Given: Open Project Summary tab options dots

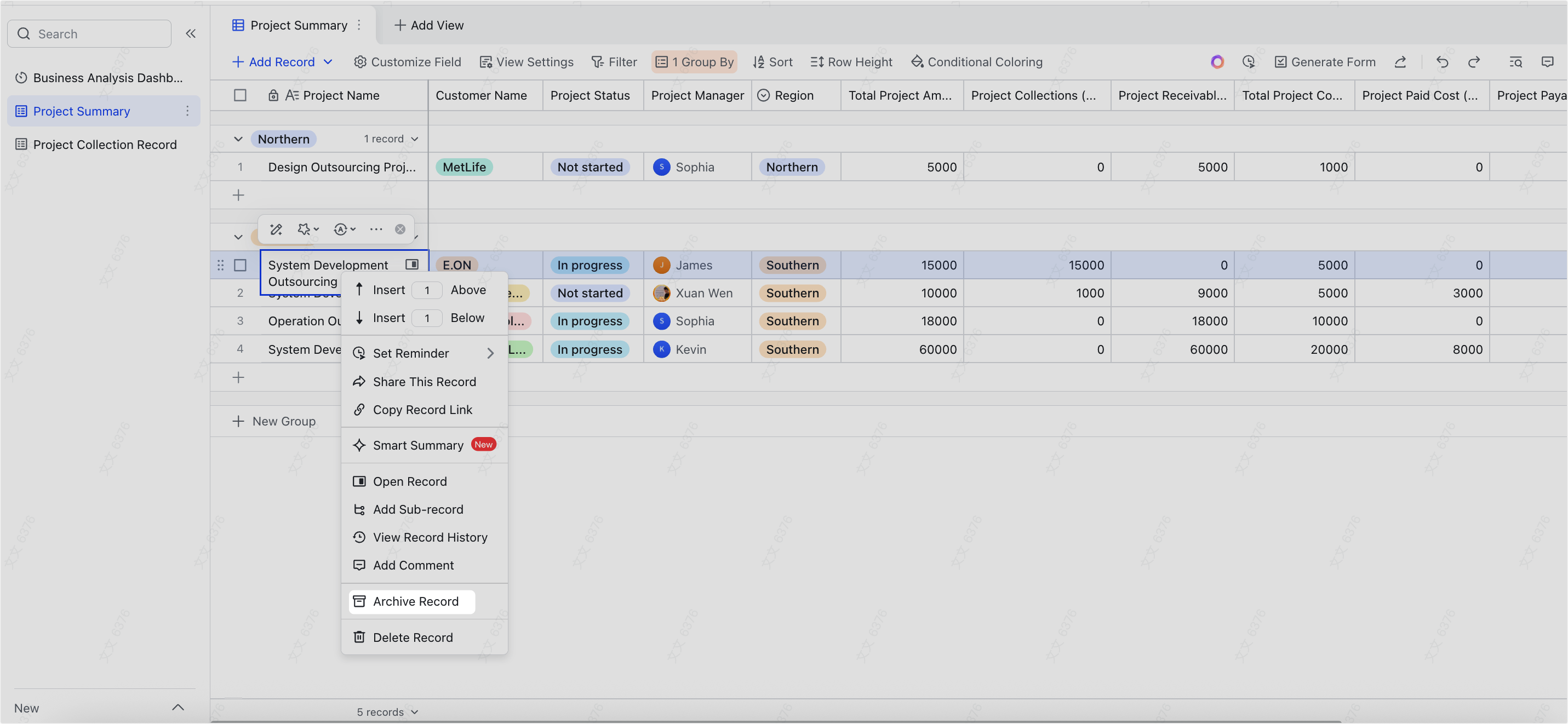Looking at the screenshot, I should 359,25.
